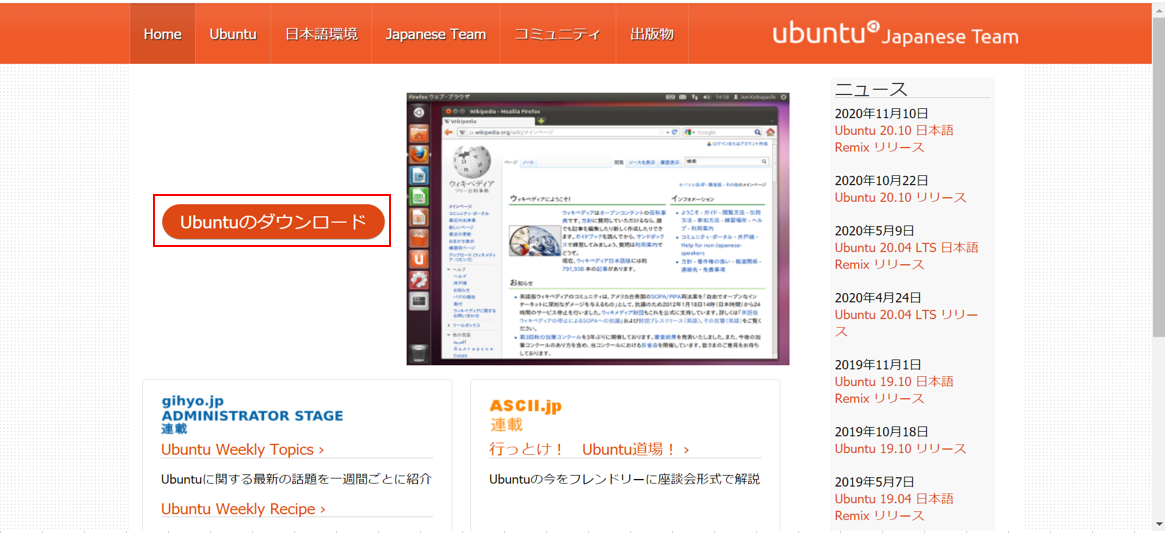Viewport: 1165px width, 533px height.
Task: Open the Ubuntu 20.10 リリース news link
Action: [x=900, y=197]
